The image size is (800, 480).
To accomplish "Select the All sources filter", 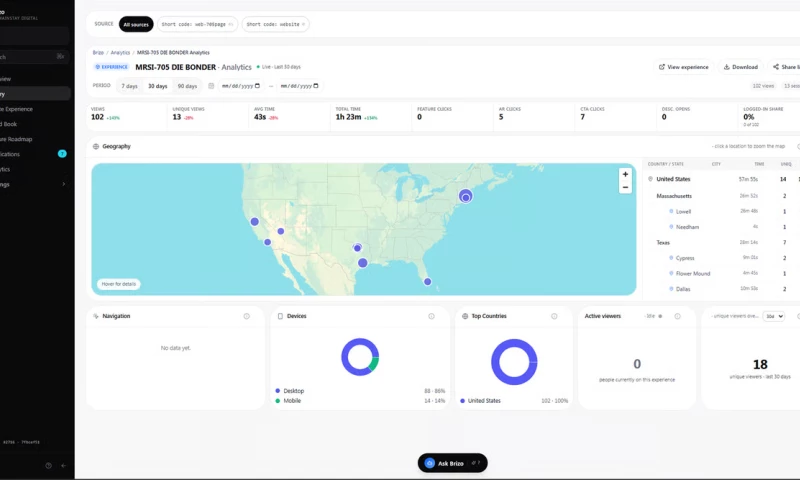I will (136, 24).
